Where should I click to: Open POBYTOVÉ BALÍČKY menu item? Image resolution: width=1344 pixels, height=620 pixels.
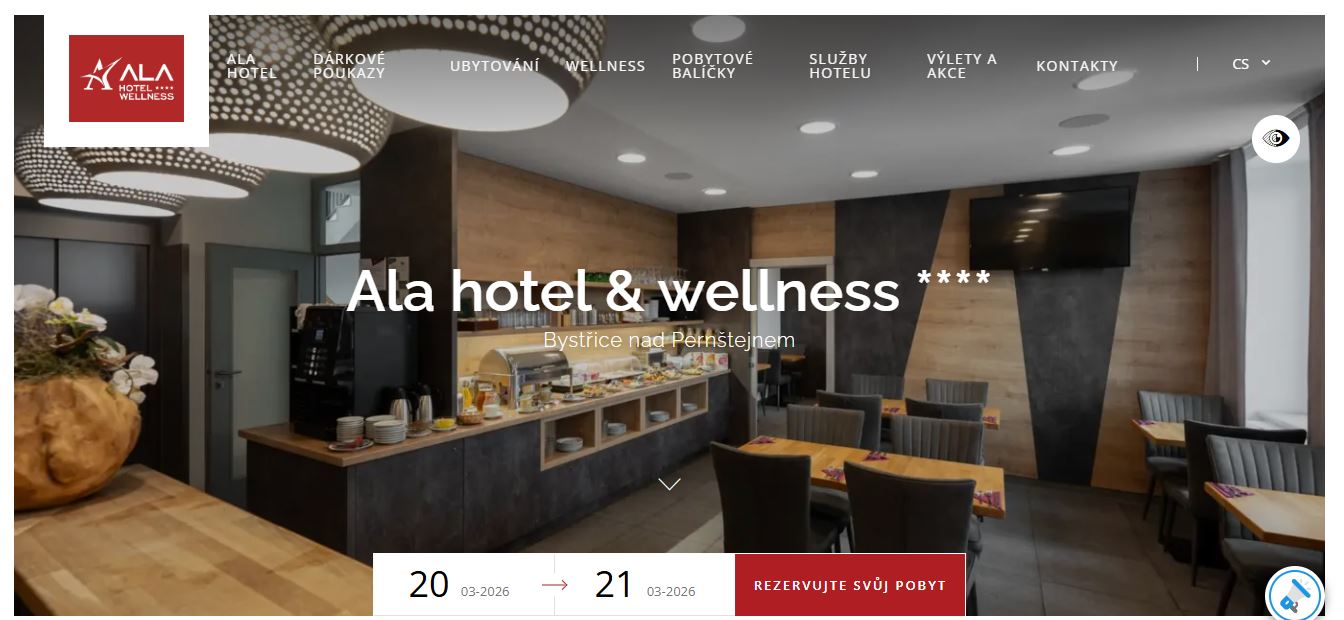tap(713, 66)
